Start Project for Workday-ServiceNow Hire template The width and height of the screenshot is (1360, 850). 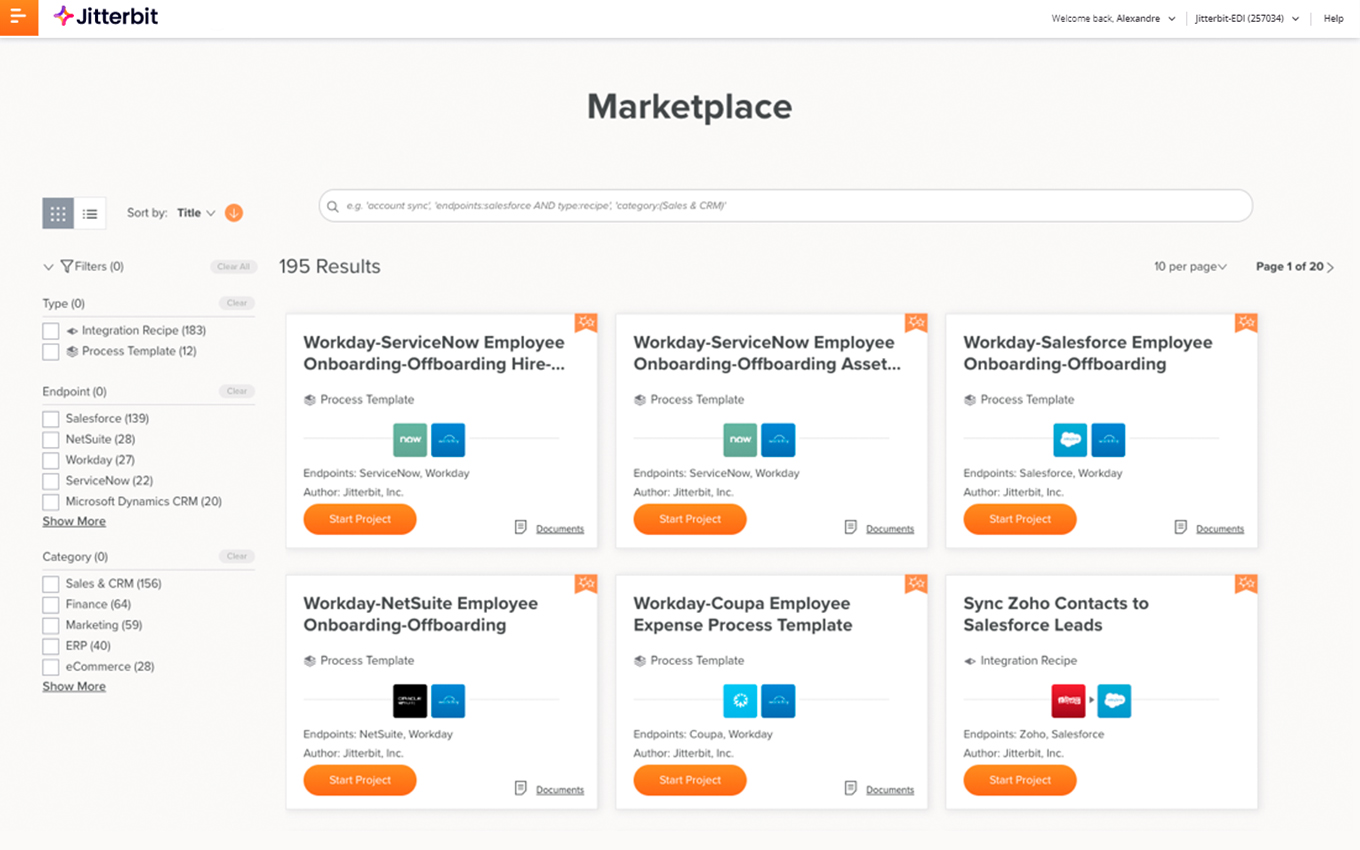coord(360,519)
